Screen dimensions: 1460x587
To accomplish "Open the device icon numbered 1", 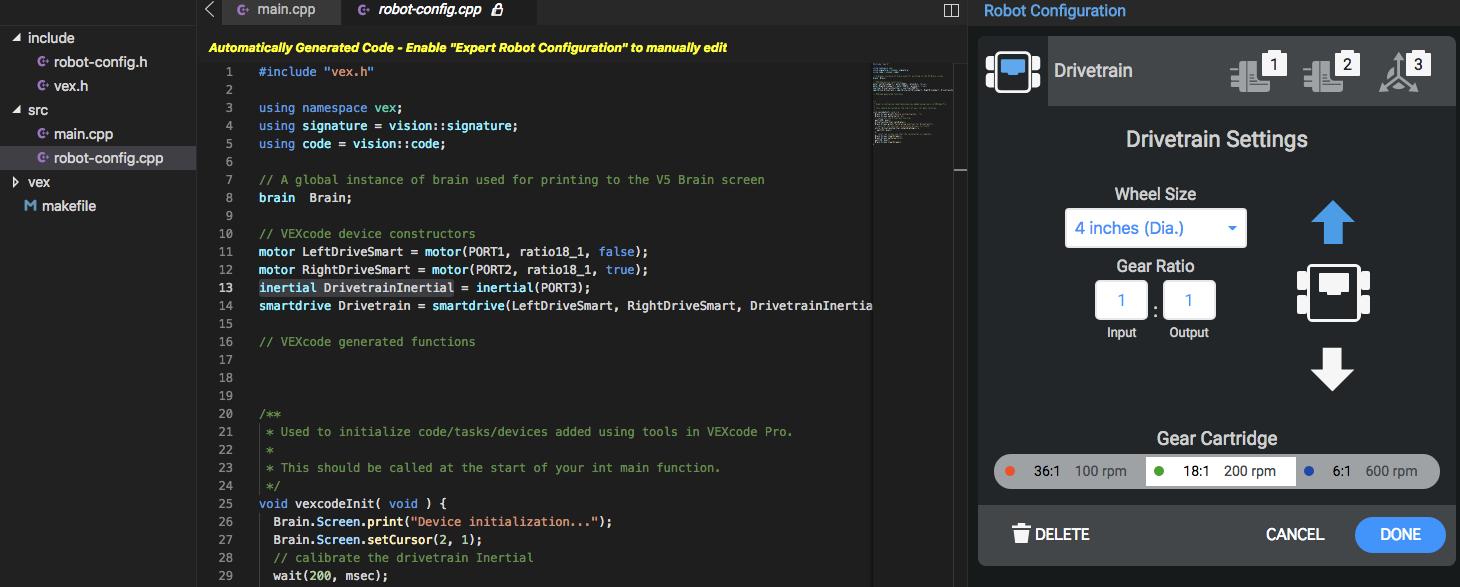I will [1257, 71].
